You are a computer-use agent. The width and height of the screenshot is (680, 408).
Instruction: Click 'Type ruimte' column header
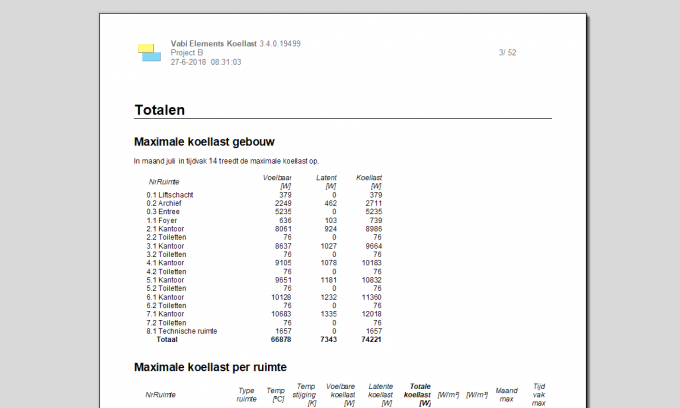point(246,395)
